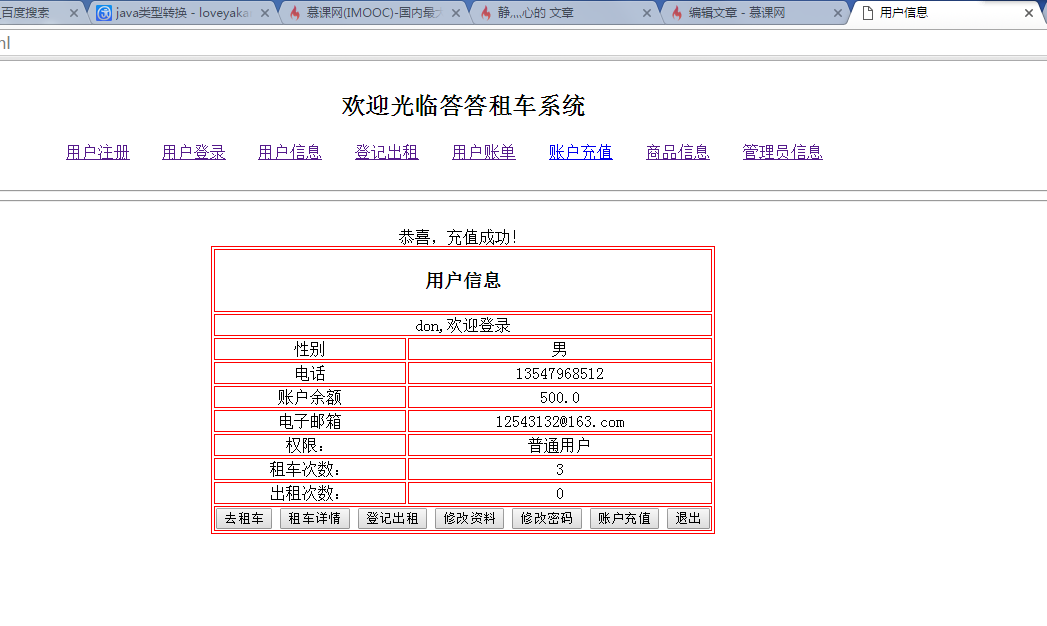The image size is (1047, 626).
Task: Click the 租车次数 value 3
Action: 560,470
